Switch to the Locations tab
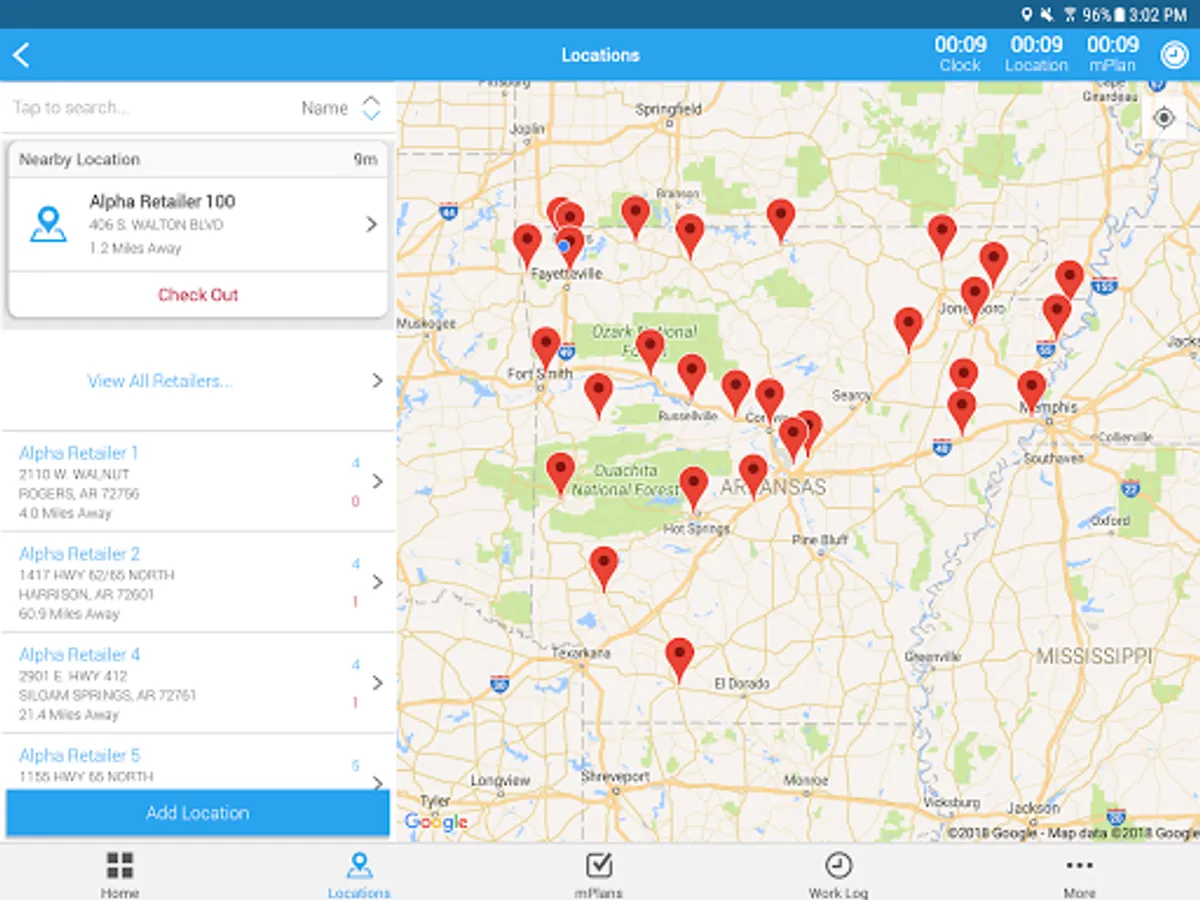The width and height of the screenshot is (1200, 900). [359, 875]
